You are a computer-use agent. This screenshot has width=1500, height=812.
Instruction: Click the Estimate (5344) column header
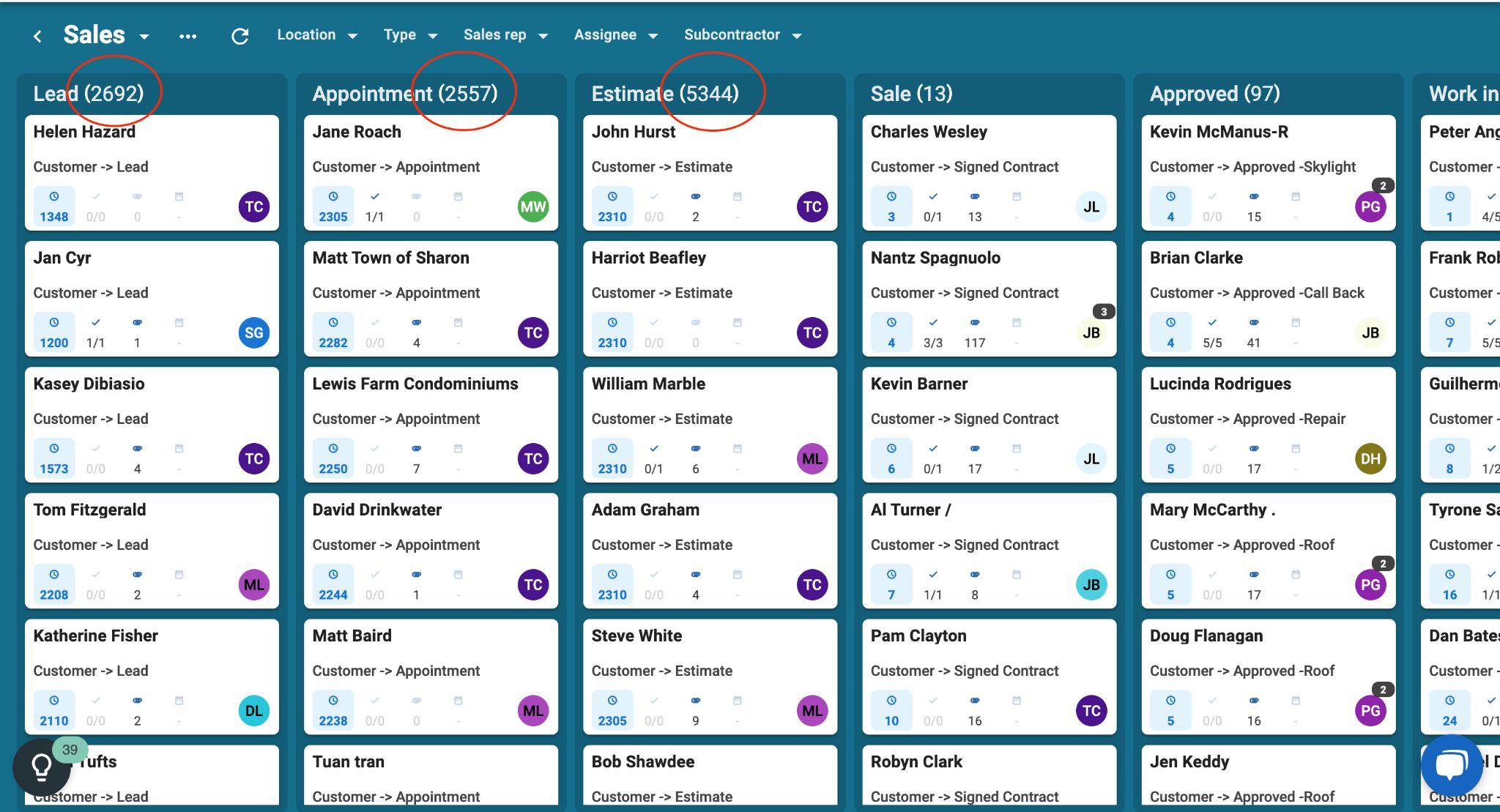664,94
